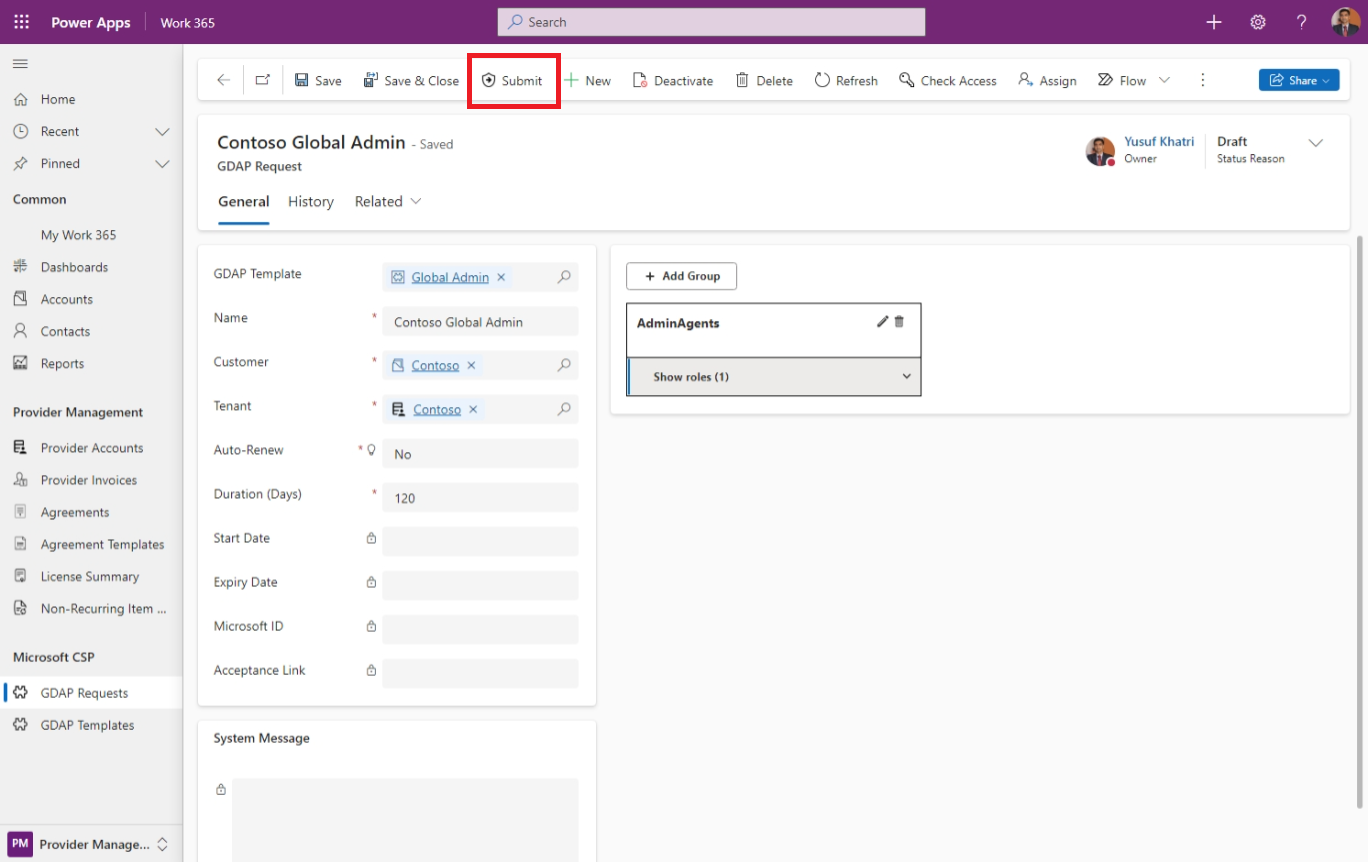Open the Global Admin template link
The height and width of the screenshot is (862, 1368).
tap(450, 277)
